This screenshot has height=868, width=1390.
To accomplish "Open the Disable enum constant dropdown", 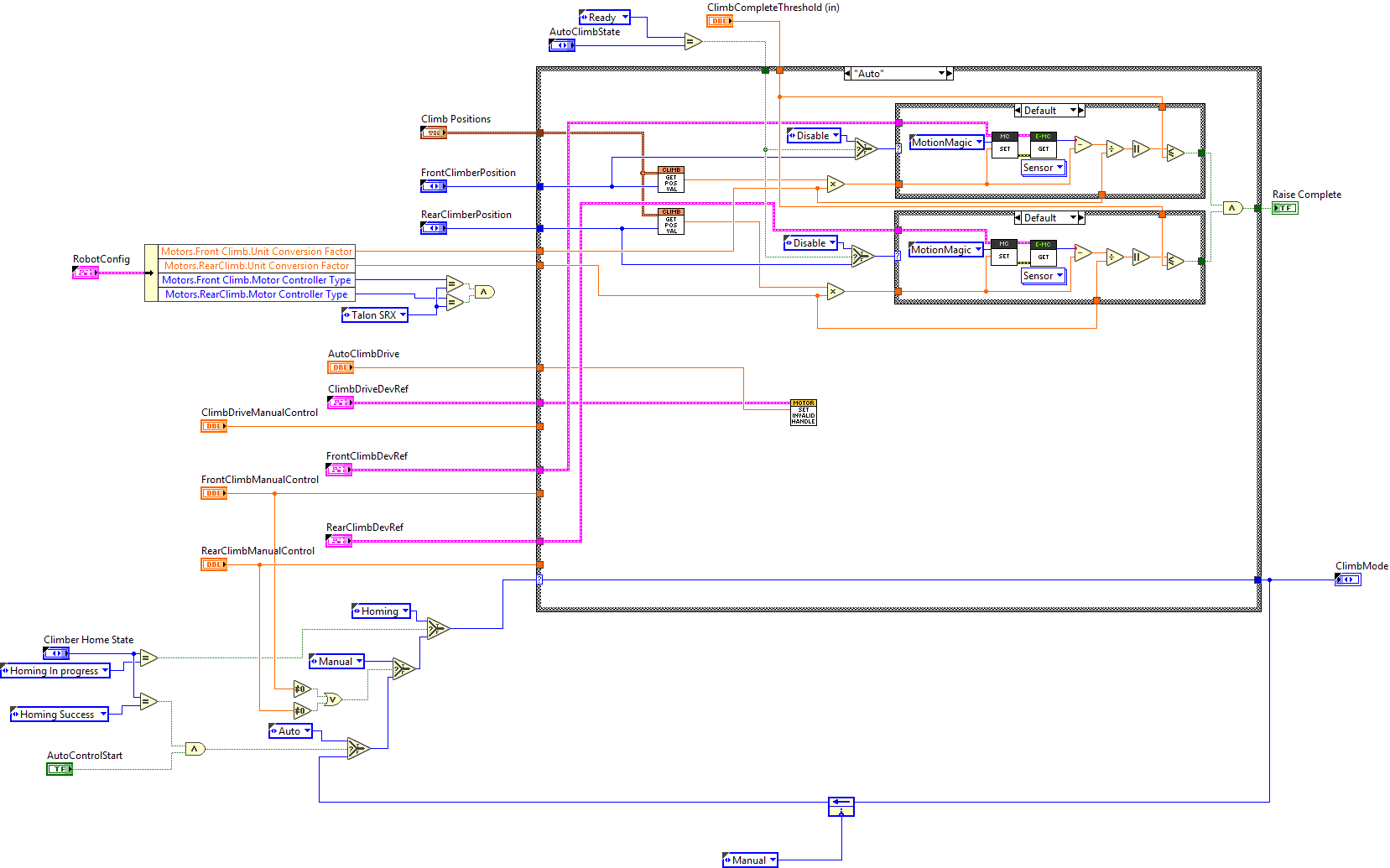I will tap(834, 135).
